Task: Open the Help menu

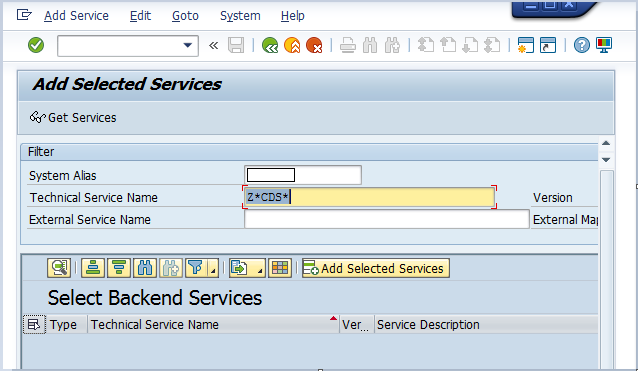Action: (x=293, y=16)
